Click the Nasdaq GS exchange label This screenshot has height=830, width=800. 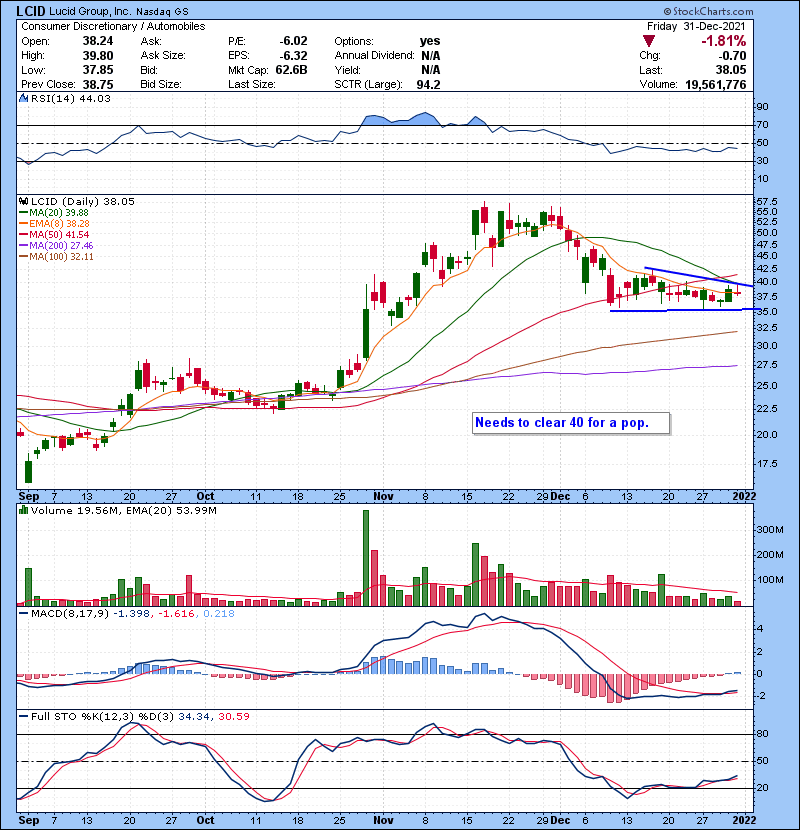162,12
